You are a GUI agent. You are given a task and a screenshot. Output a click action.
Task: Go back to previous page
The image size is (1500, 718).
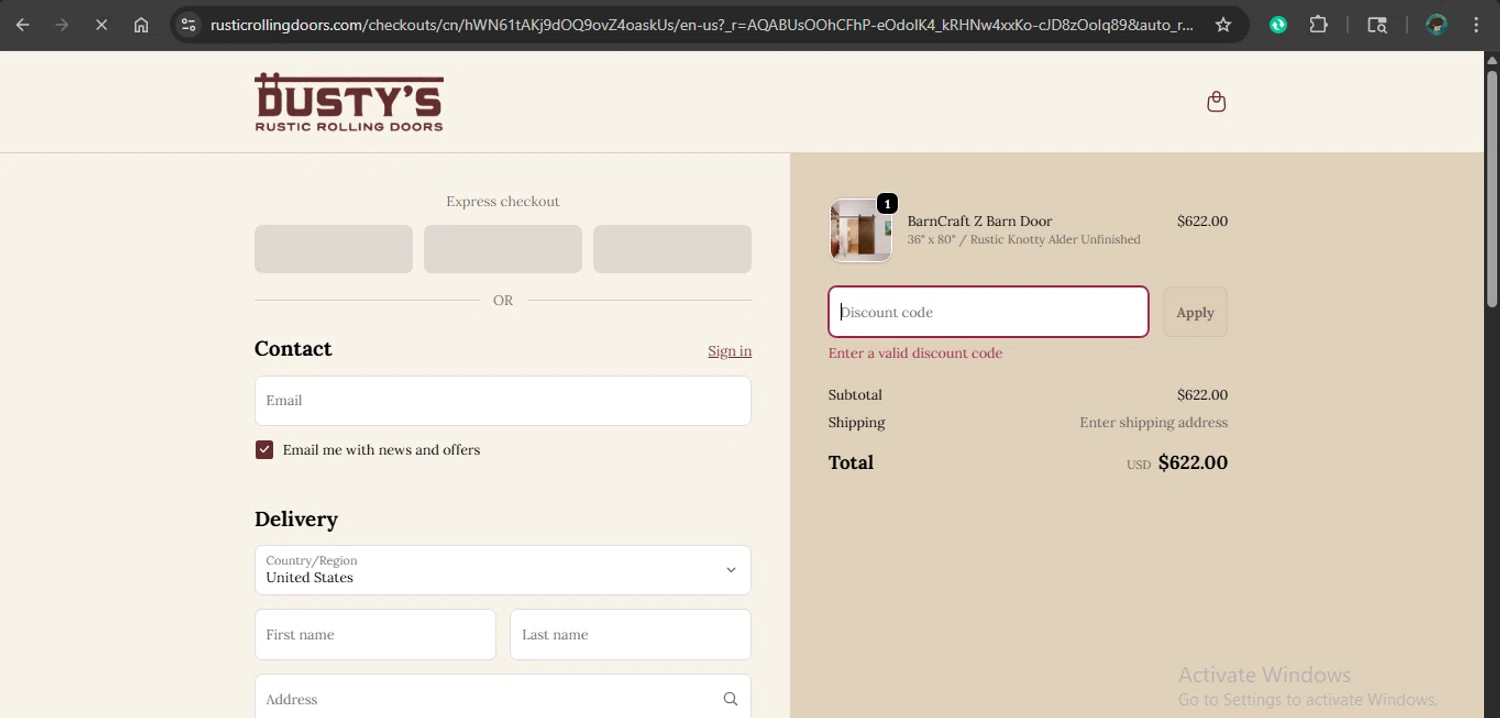coord(22,25)
